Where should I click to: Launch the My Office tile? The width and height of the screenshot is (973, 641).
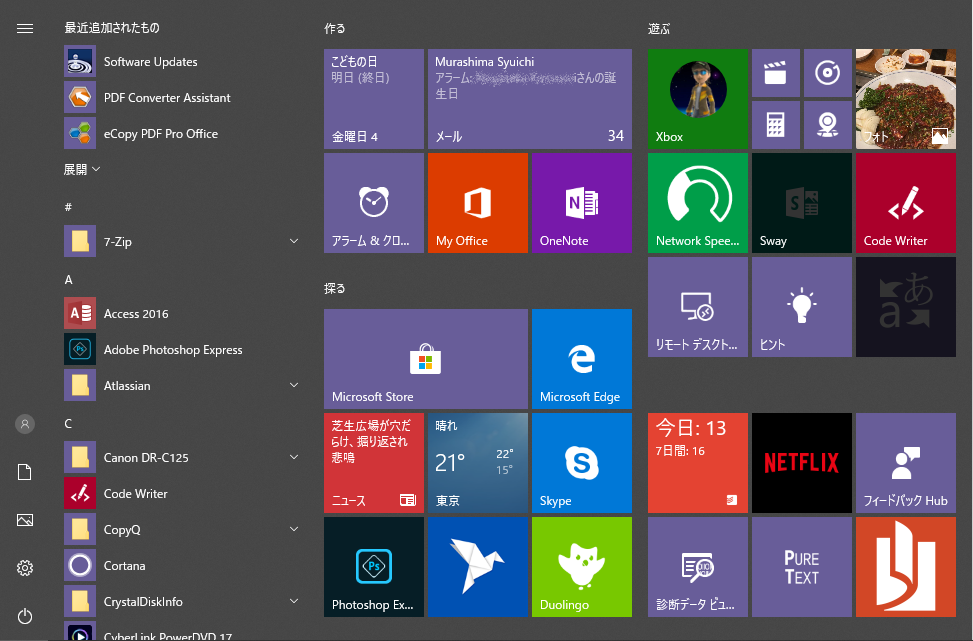point(478,203)
